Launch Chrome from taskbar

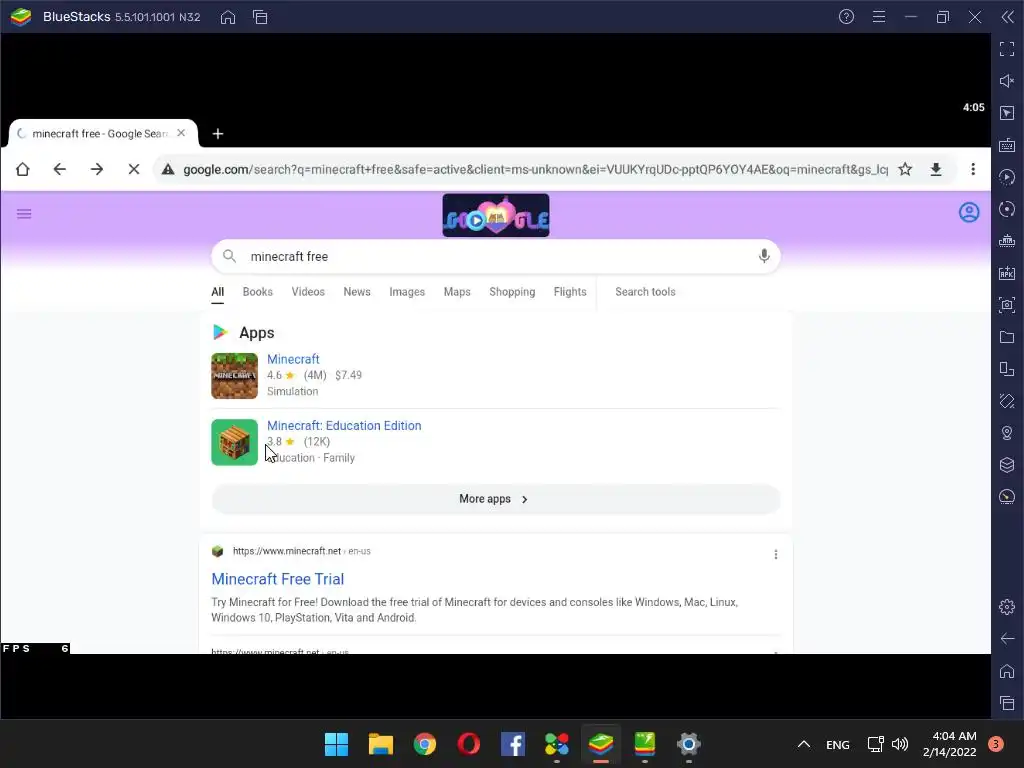pos(424,744)
